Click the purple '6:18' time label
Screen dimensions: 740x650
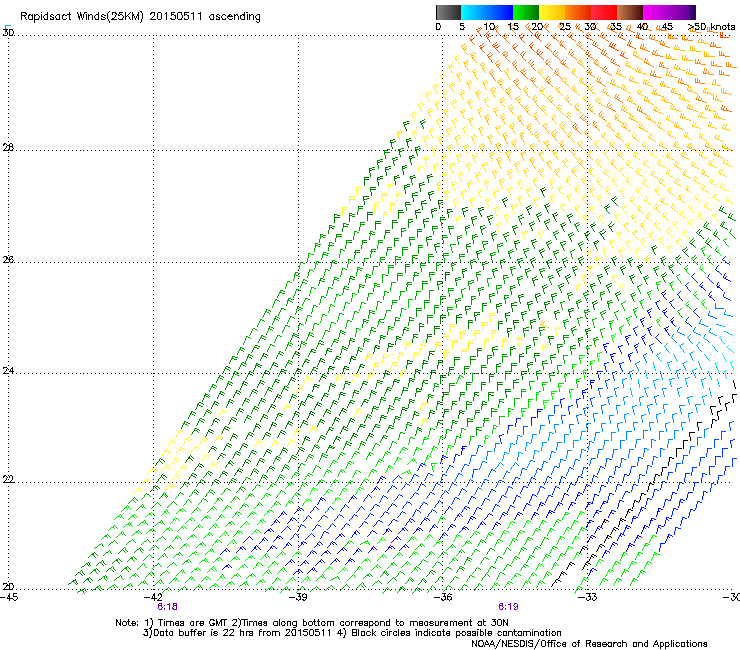[168, 607]
